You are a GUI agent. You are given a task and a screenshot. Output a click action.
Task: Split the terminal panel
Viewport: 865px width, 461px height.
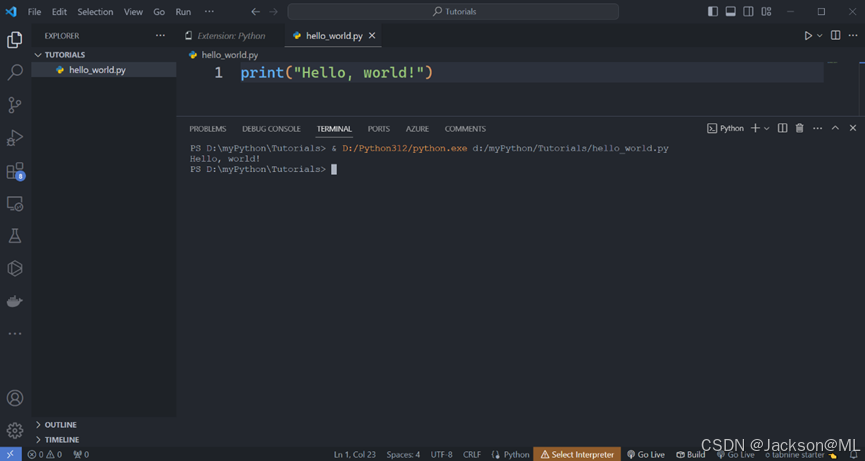pyautogui.click(x=782, y=128)
